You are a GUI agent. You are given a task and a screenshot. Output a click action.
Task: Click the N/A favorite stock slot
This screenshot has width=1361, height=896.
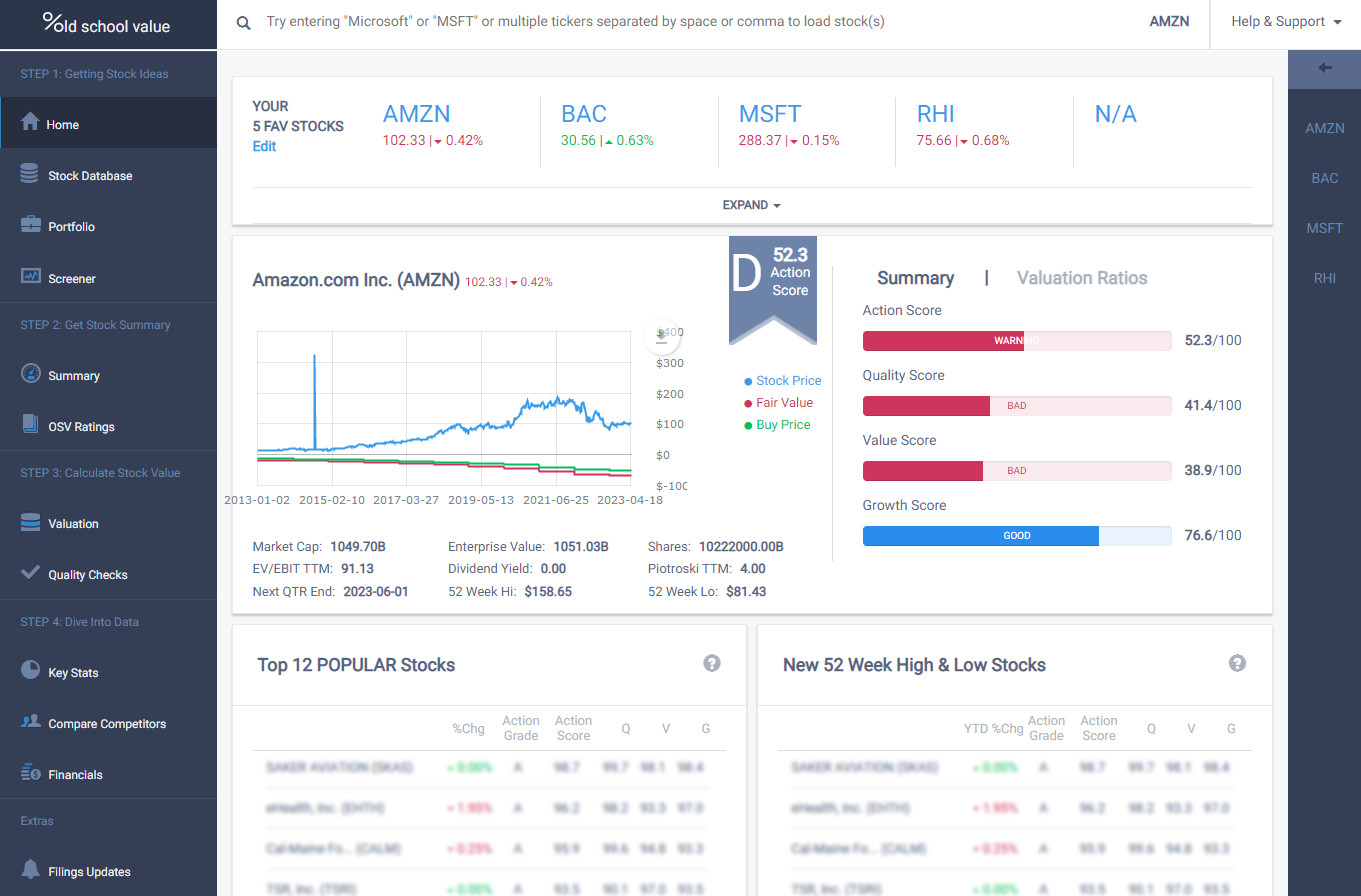coord(1116,114)
